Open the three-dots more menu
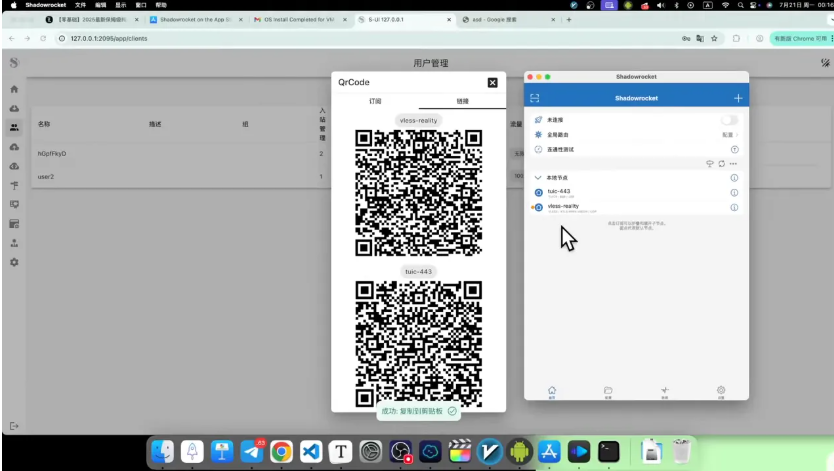834x471 pixels. [733, 164]
